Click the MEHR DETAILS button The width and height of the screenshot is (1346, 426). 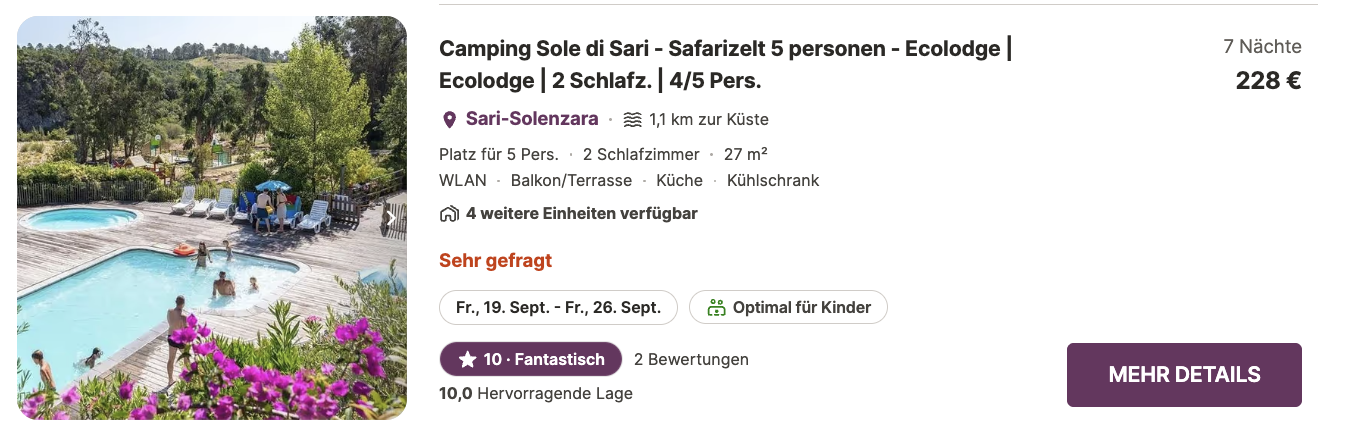click(1184, 375)
